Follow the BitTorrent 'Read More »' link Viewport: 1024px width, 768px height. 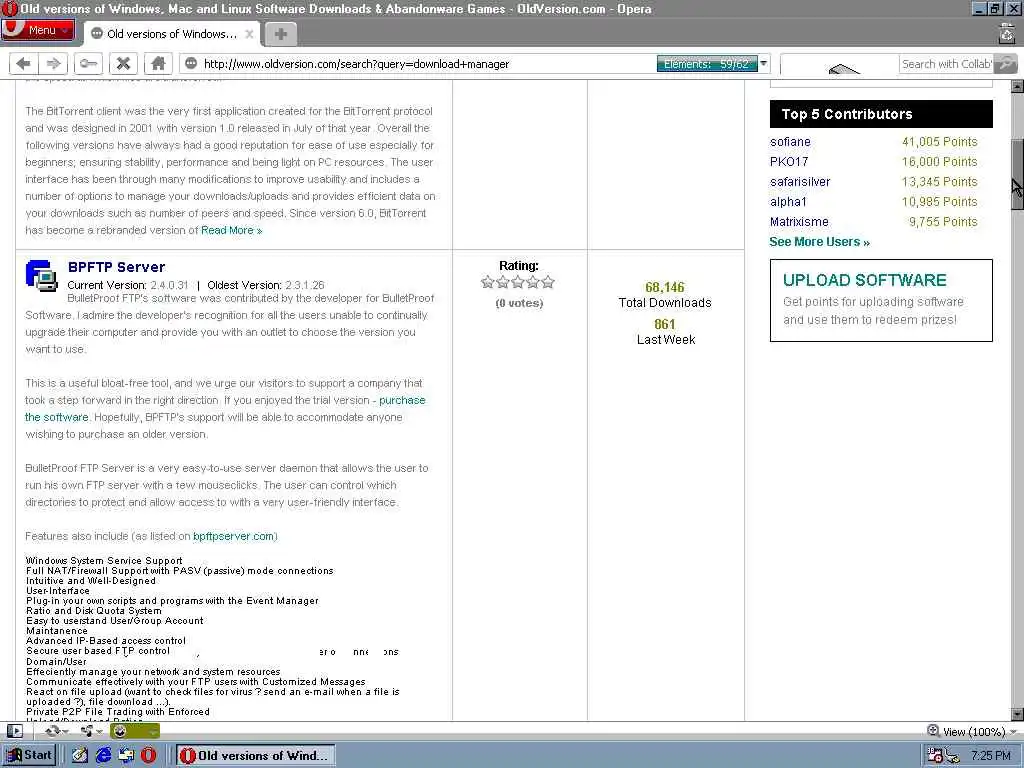(x=231, y=231)
